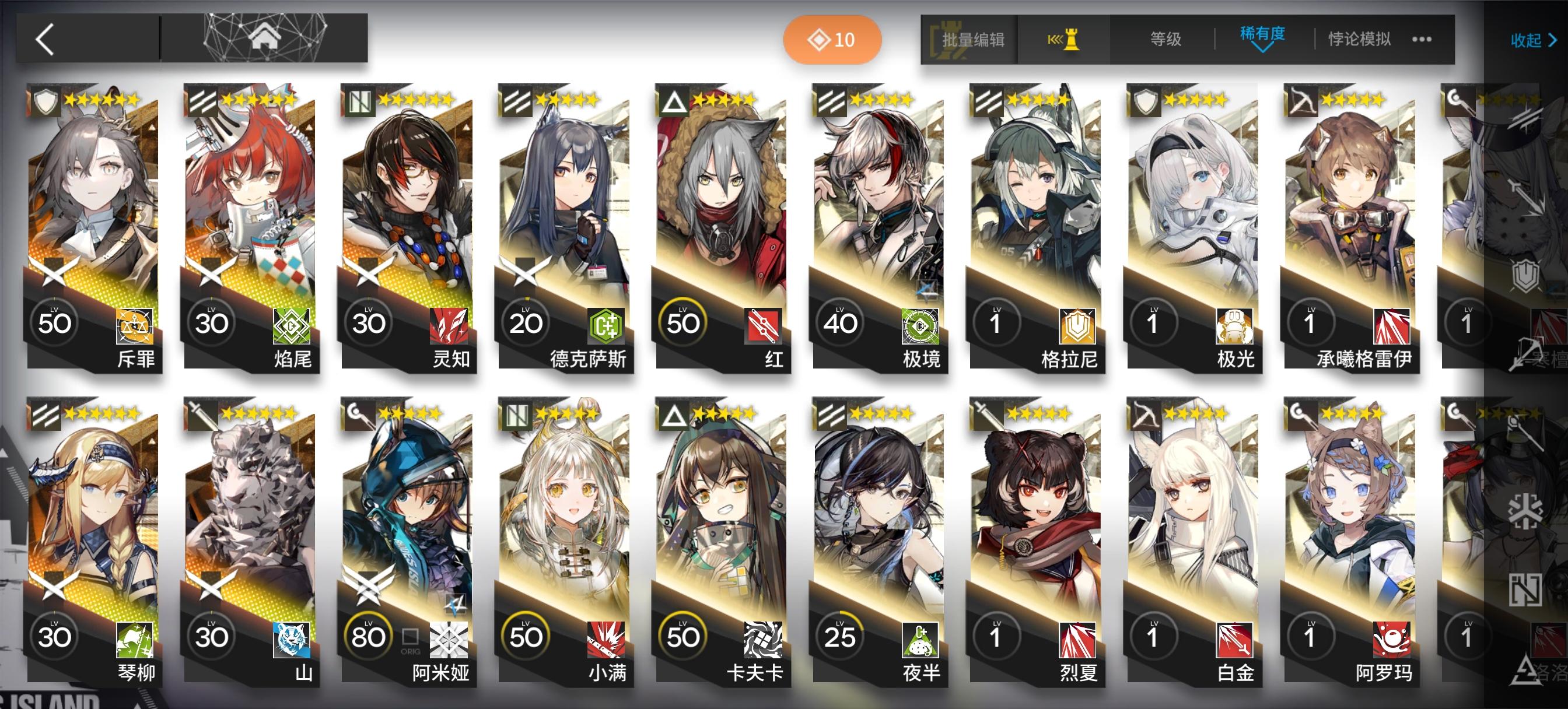Open the 德克萨斯 operator card

click(x=565, y=227)
